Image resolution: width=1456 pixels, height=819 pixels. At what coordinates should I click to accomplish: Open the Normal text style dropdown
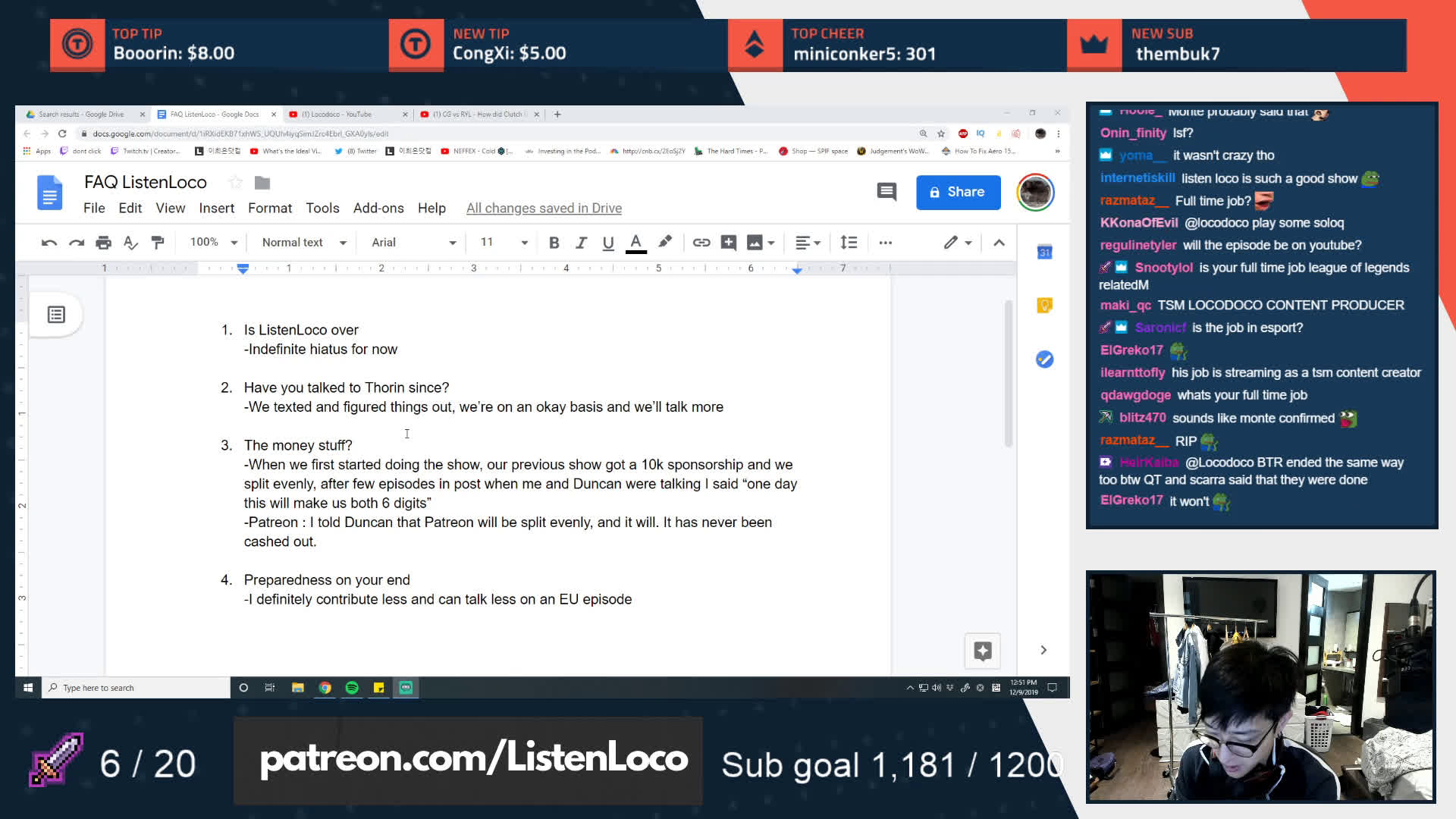point(303,243)
